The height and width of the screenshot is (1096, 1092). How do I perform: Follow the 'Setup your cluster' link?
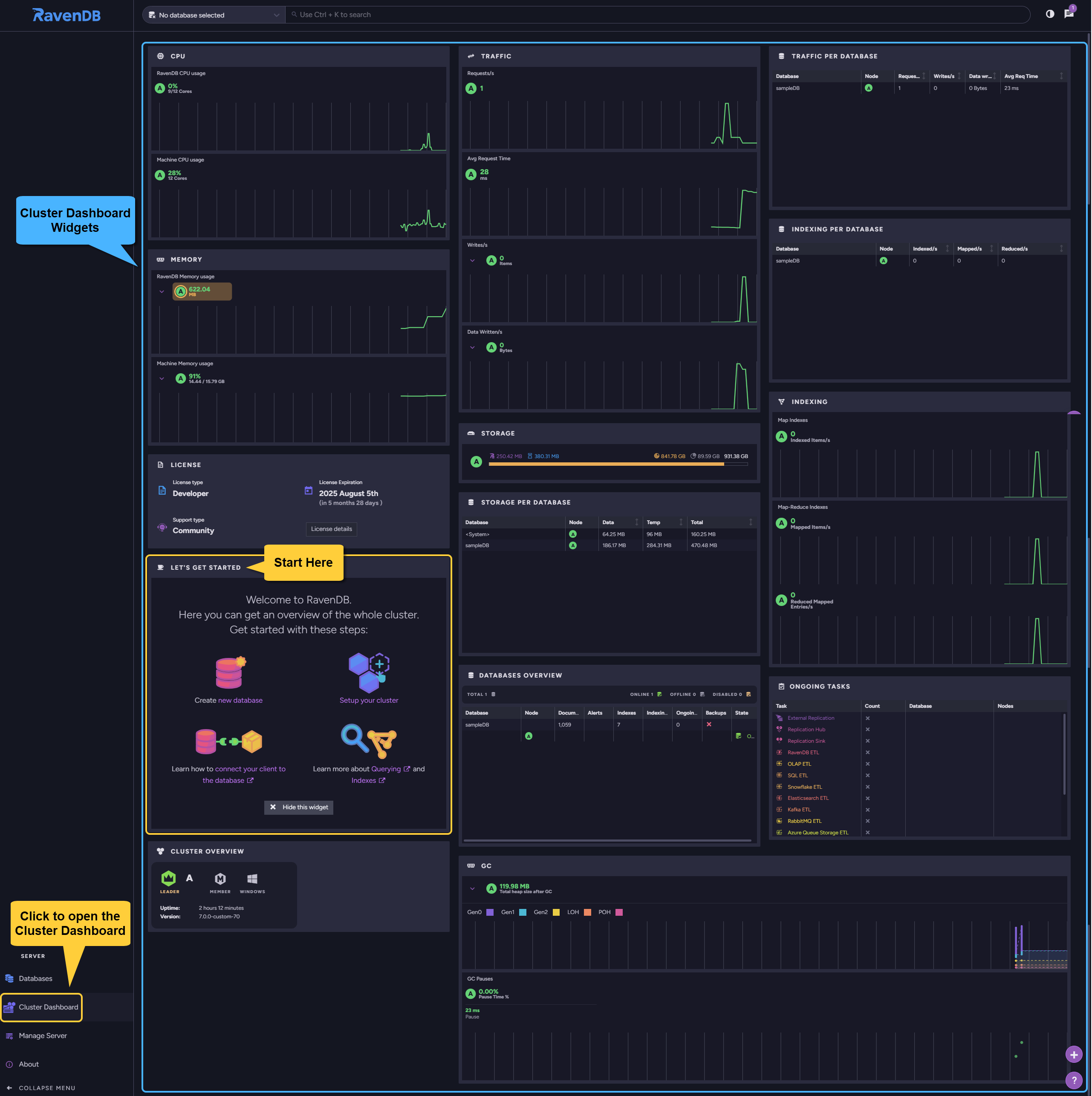point(369,701)
